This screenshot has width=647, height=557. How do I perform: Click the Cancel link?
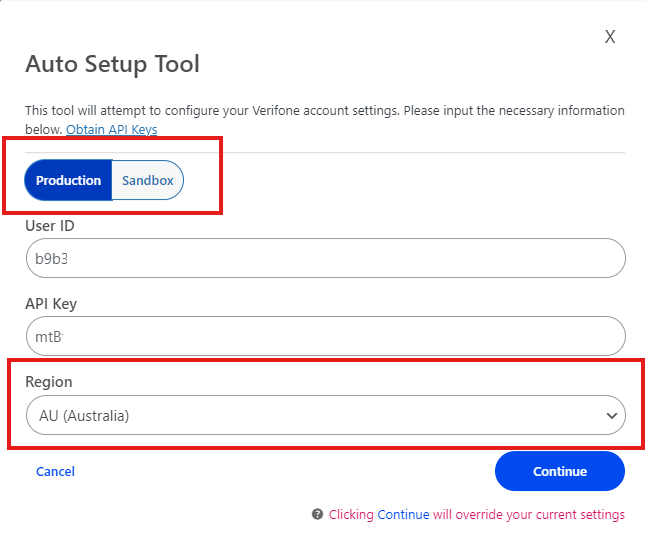(x=55, y=471)
